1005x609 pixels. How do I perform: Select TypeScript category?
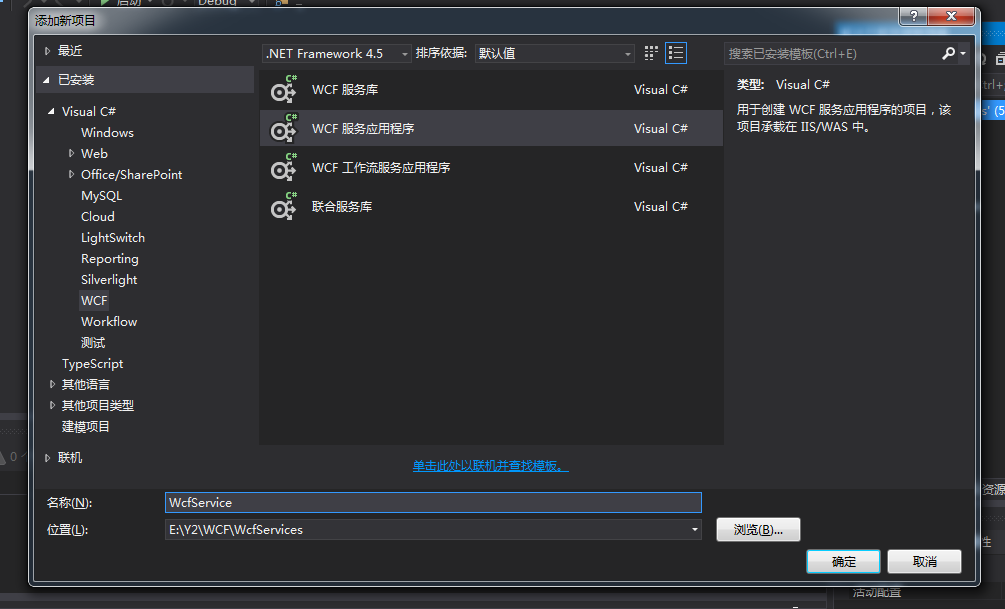[x=92, y=363]
